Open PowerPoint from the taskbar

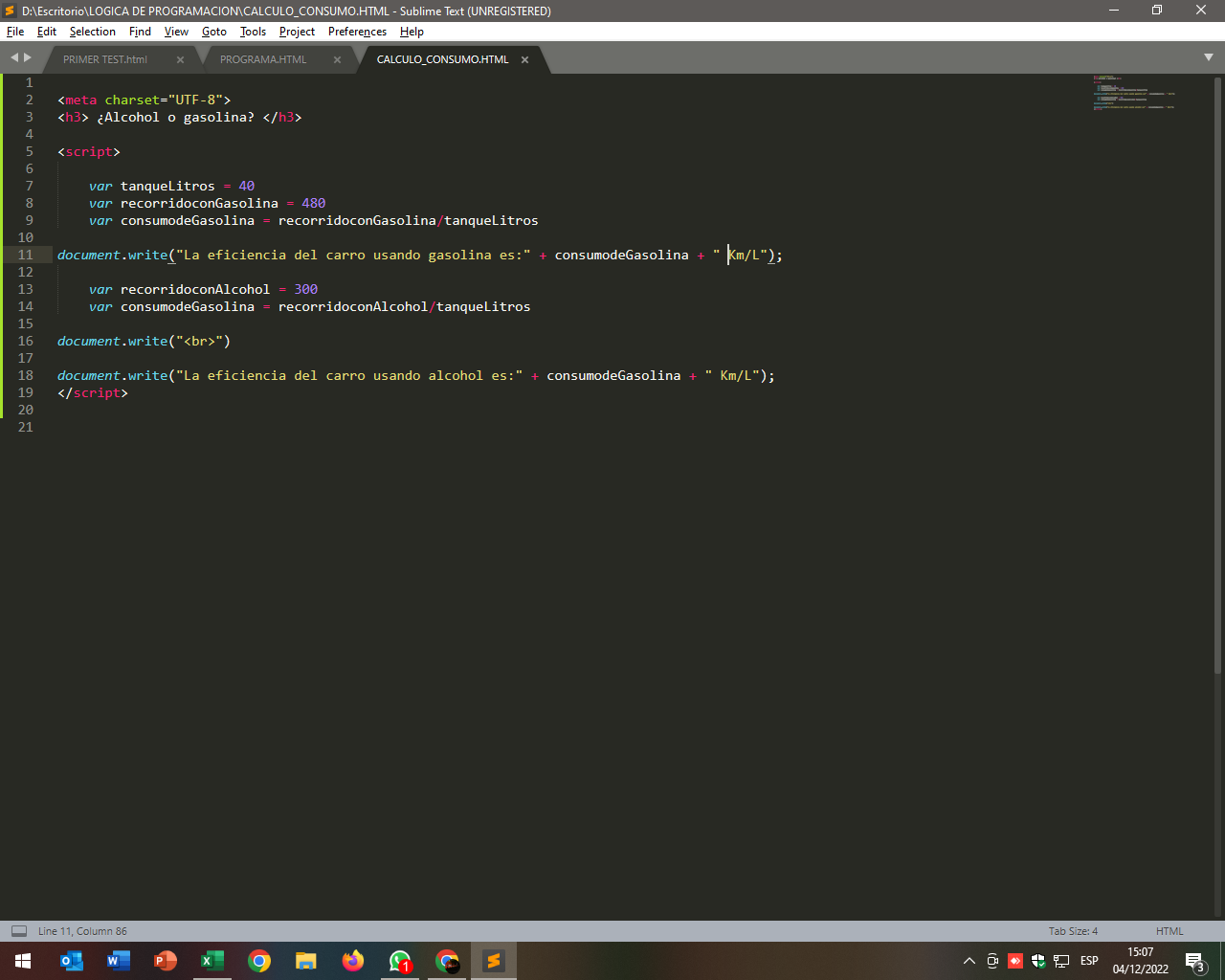(x=166, y=961)
